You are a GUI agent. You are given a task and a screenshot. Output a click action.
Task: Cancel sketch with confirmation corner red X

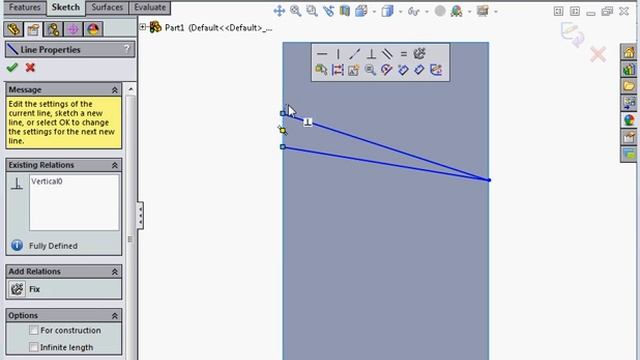[598, 54]
